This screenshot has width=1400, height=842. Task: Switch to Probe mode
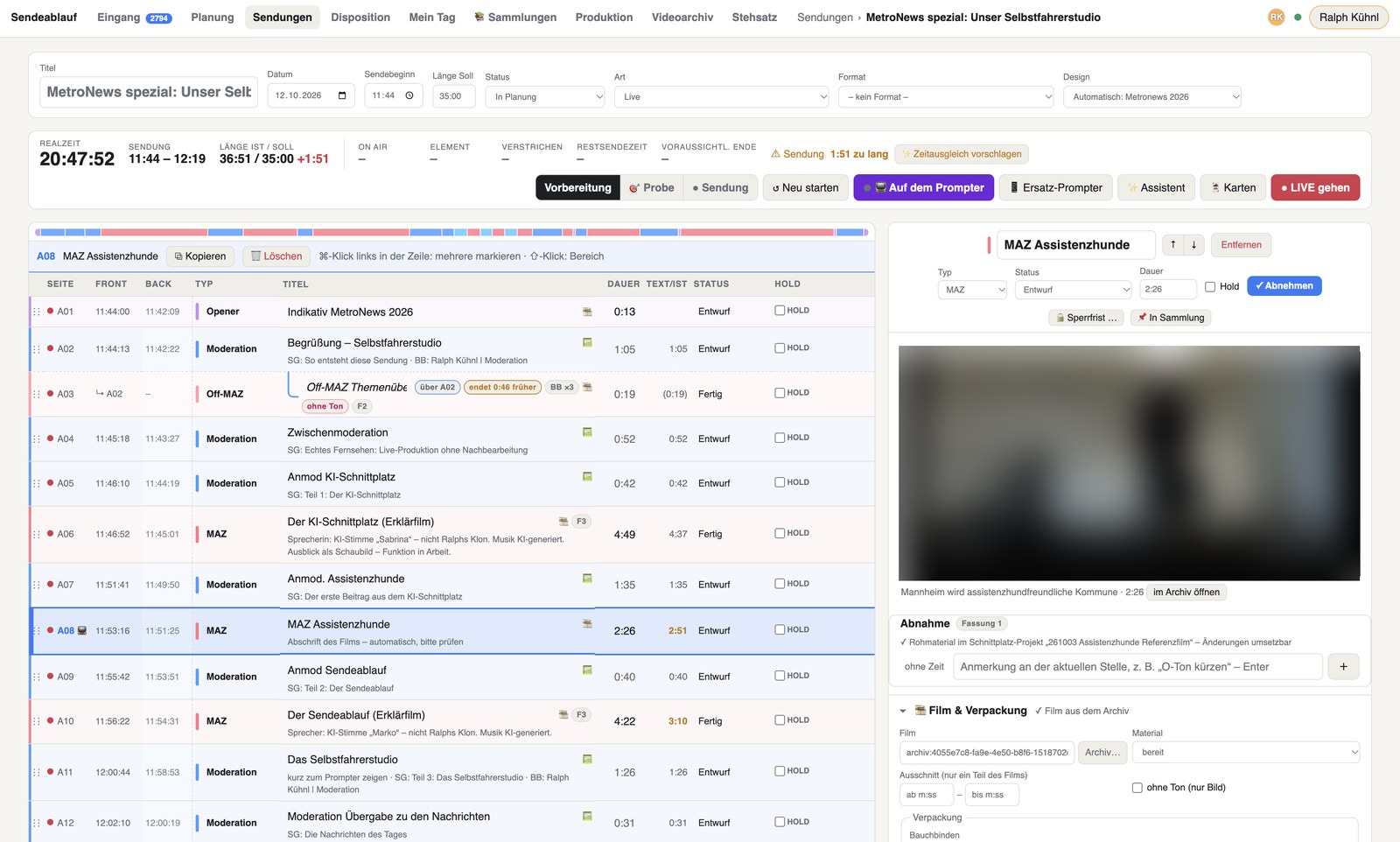(652, 187)
